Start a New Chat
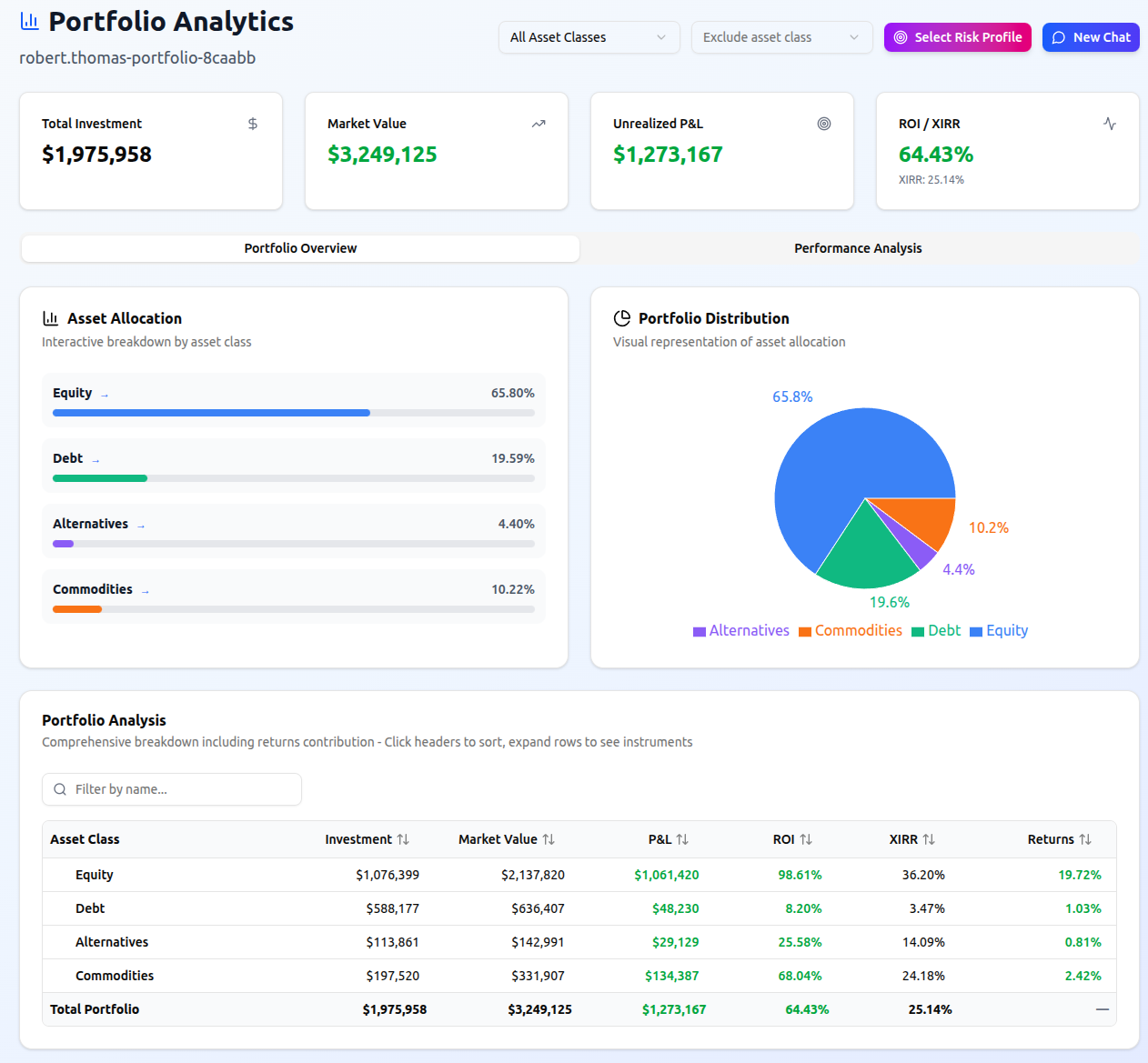 click(x=1091, y=37)
